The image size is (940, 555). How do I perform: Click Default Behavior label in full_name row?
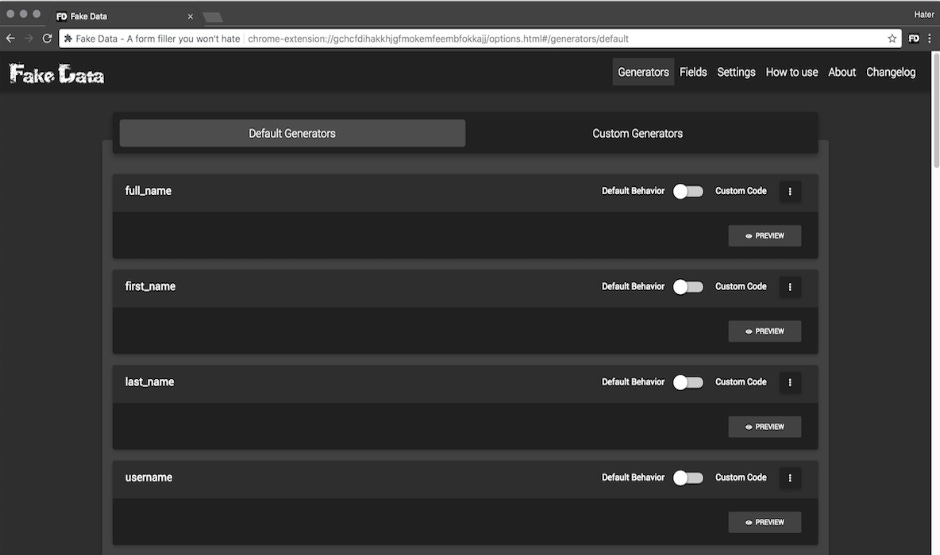(633, 191)
